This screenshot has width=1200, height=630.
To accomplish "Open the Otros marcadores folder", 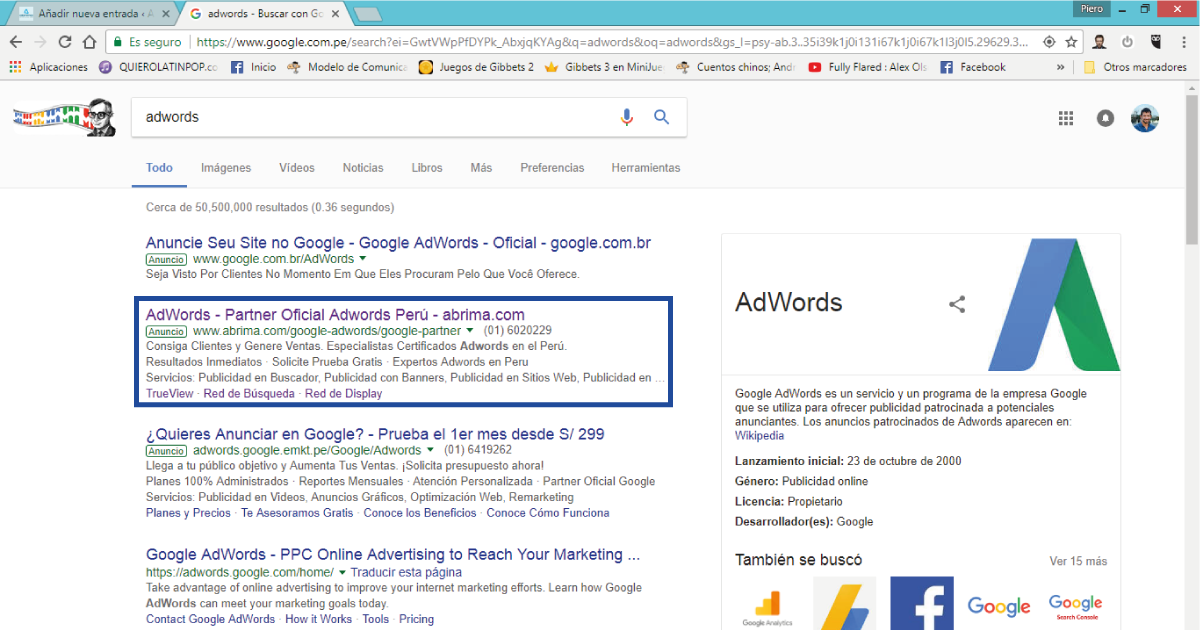I will tap(1135, 67).
